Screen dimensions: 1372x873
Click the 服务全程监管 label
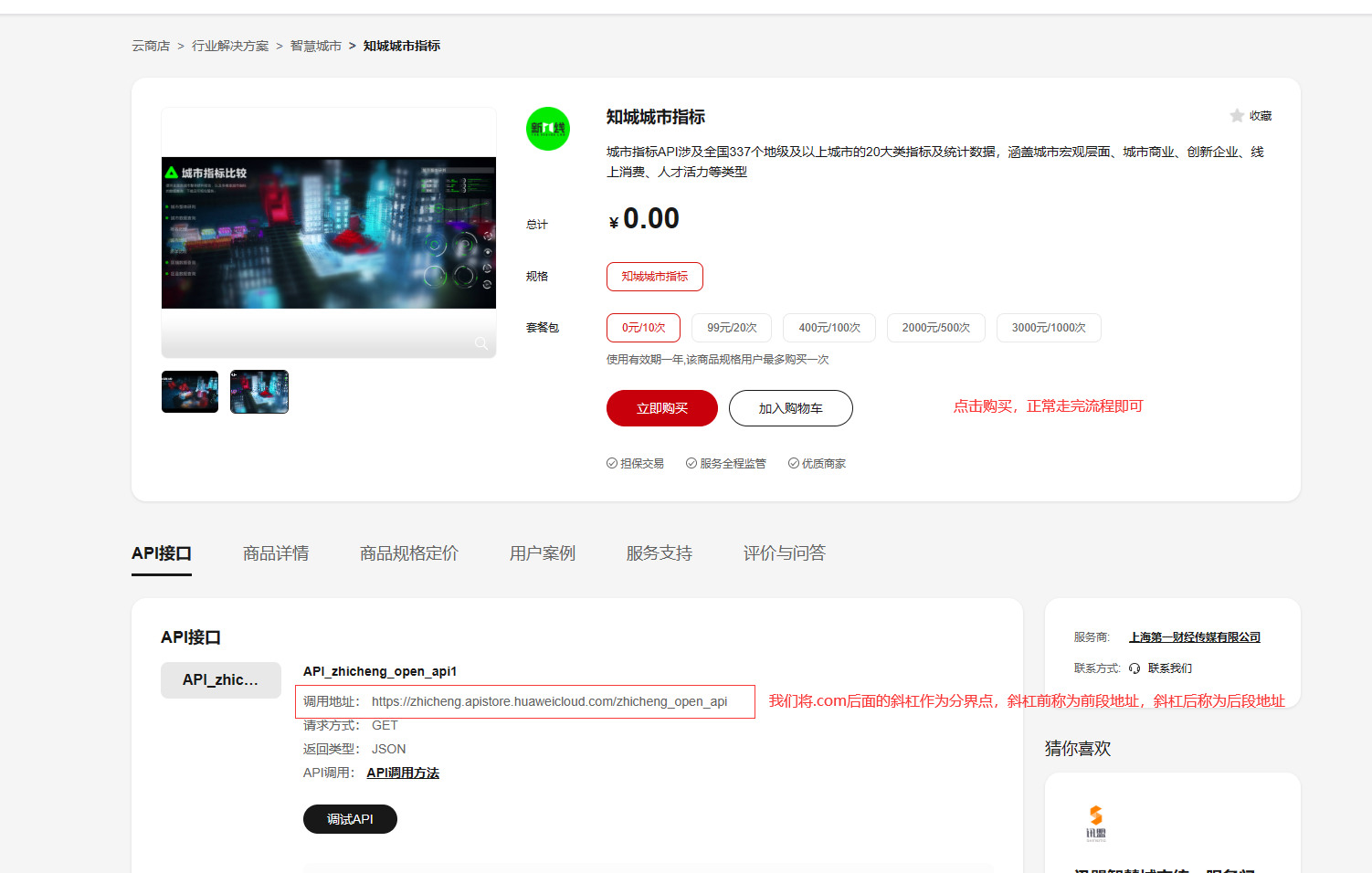click(733, 464)
